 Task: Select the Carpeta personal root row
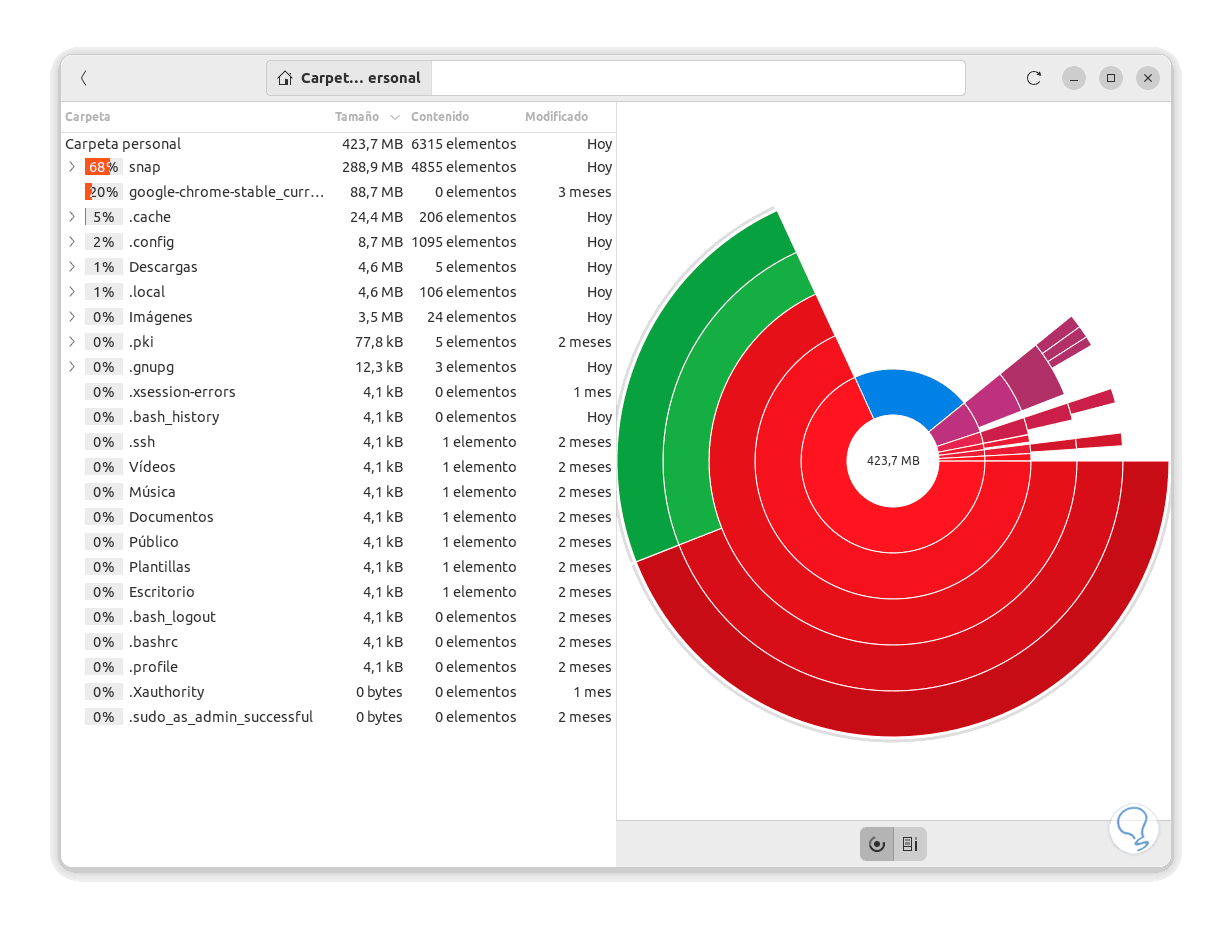(x=338, y=144)
